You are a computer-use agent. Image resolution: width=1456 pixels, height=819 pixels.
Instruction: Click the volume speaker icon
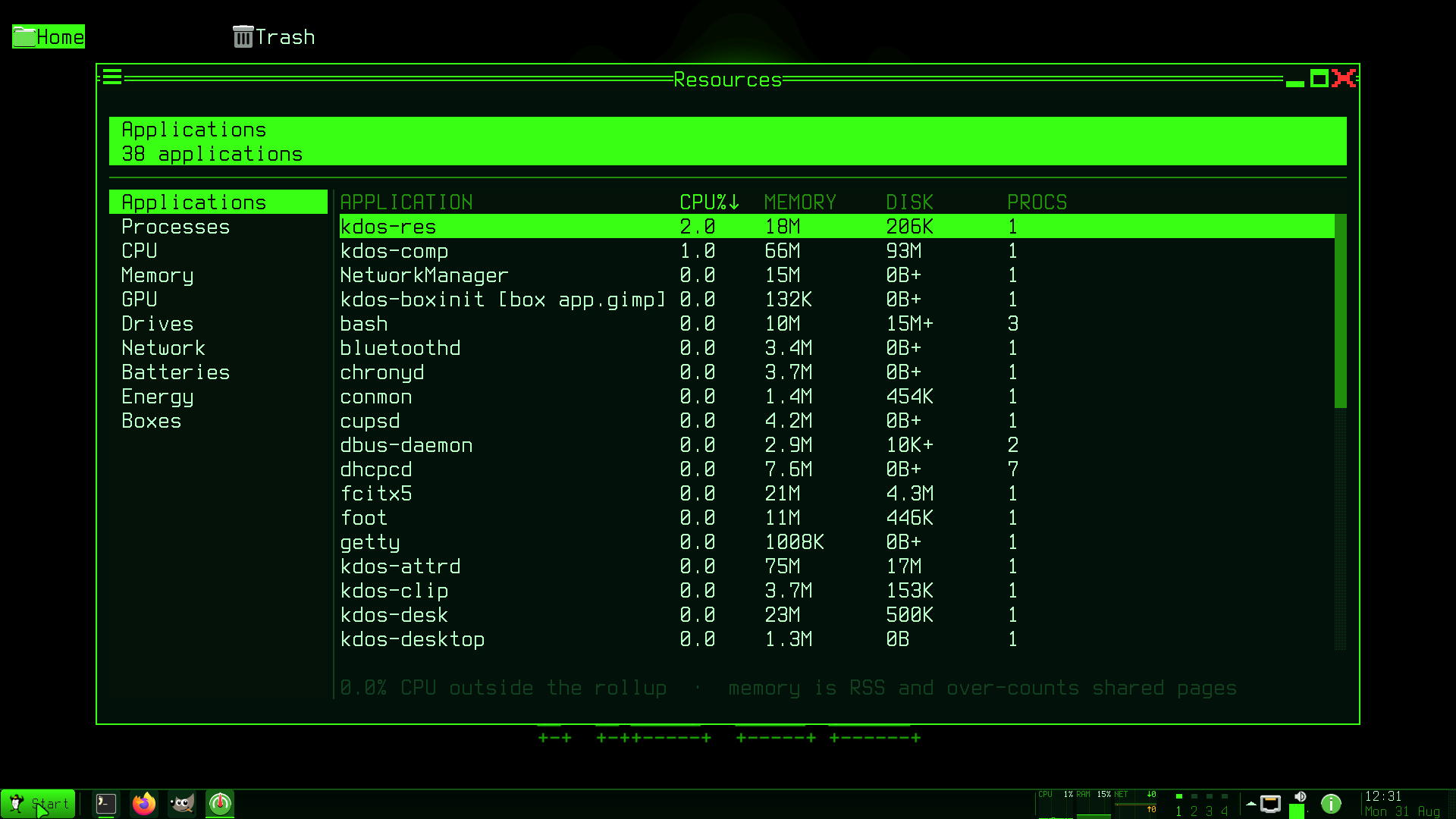(1300, 797)
